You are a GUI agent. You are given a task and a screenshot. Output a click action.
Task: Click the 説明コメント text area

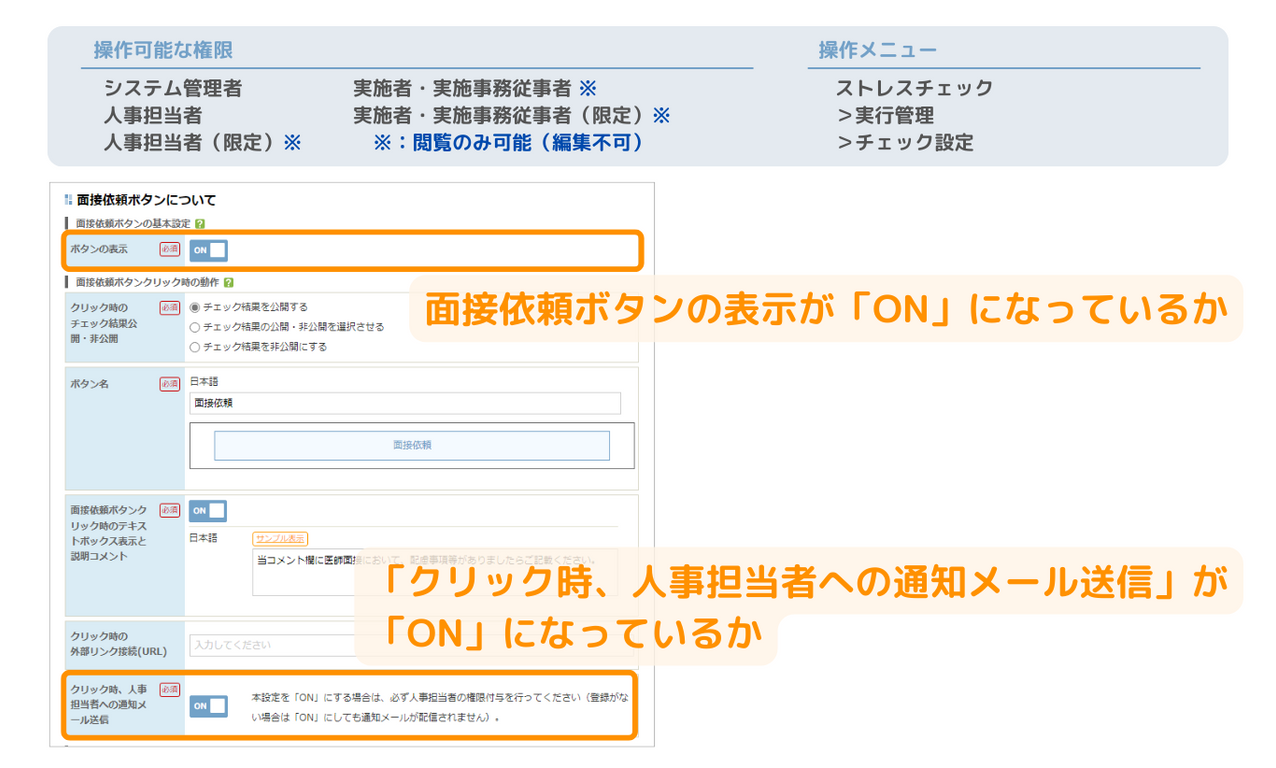coord(300,575)
